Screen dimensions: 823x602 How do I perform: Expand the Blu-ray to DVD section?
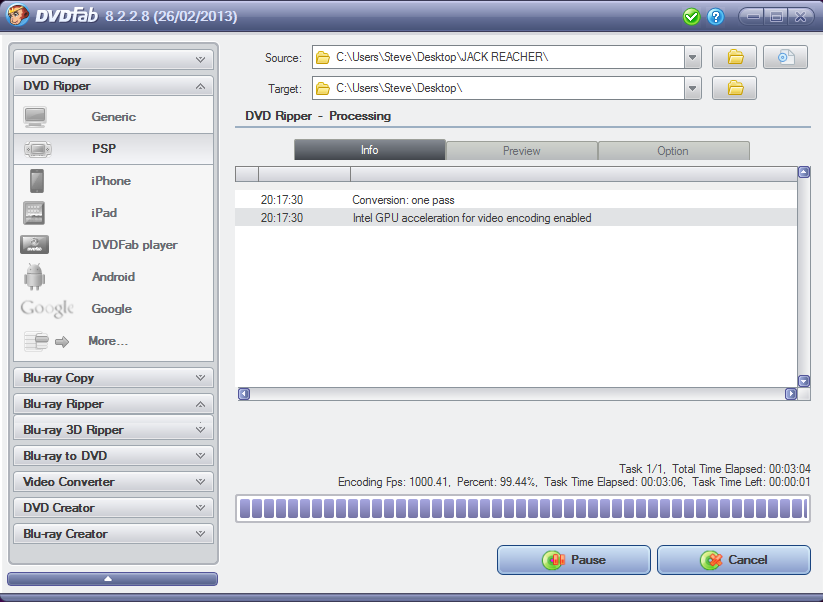pyautogui.click(x=113, y=456)
